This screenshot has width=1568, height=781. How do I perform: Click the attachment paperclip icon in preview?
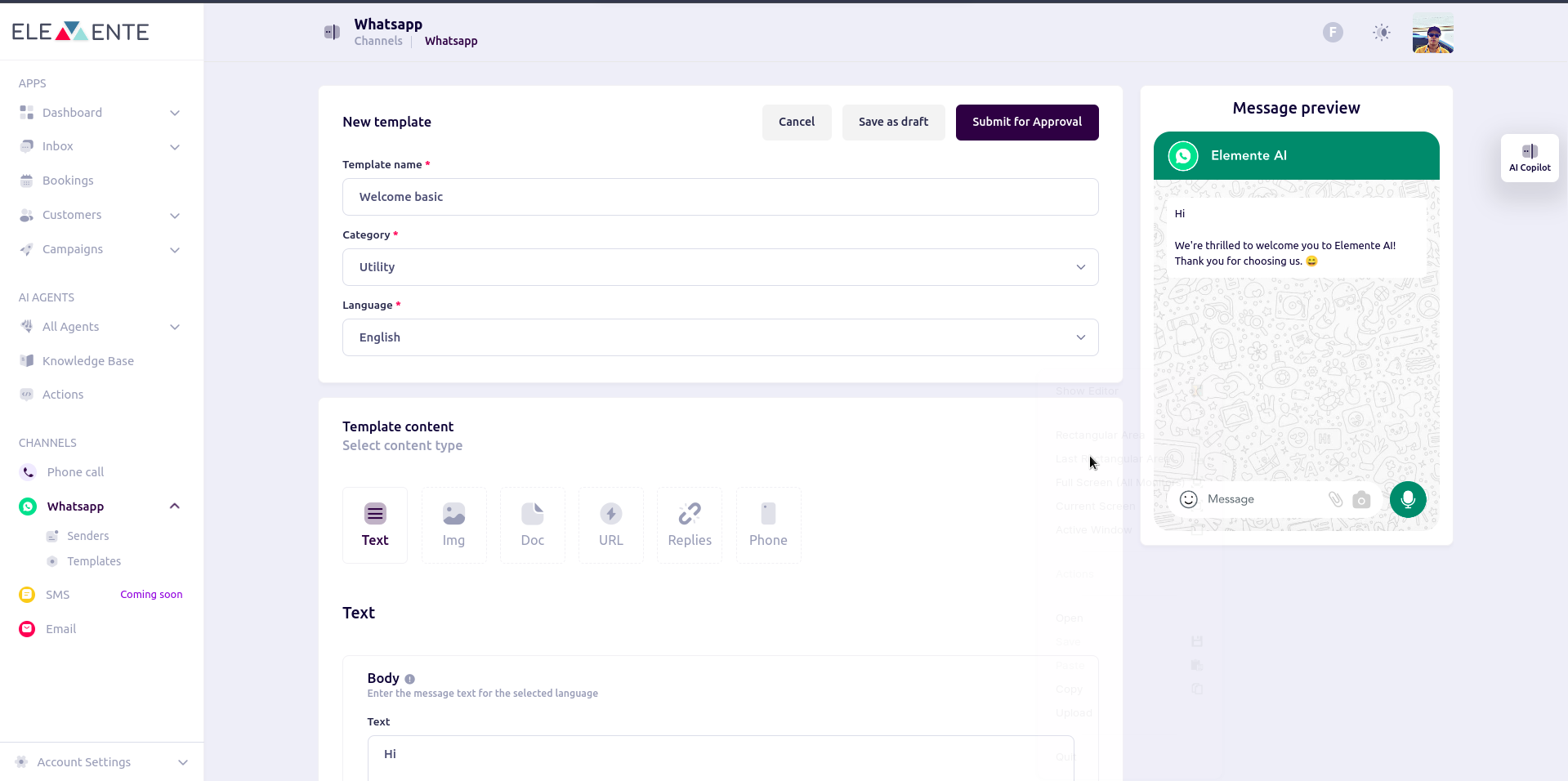[x=1336, y=499]
